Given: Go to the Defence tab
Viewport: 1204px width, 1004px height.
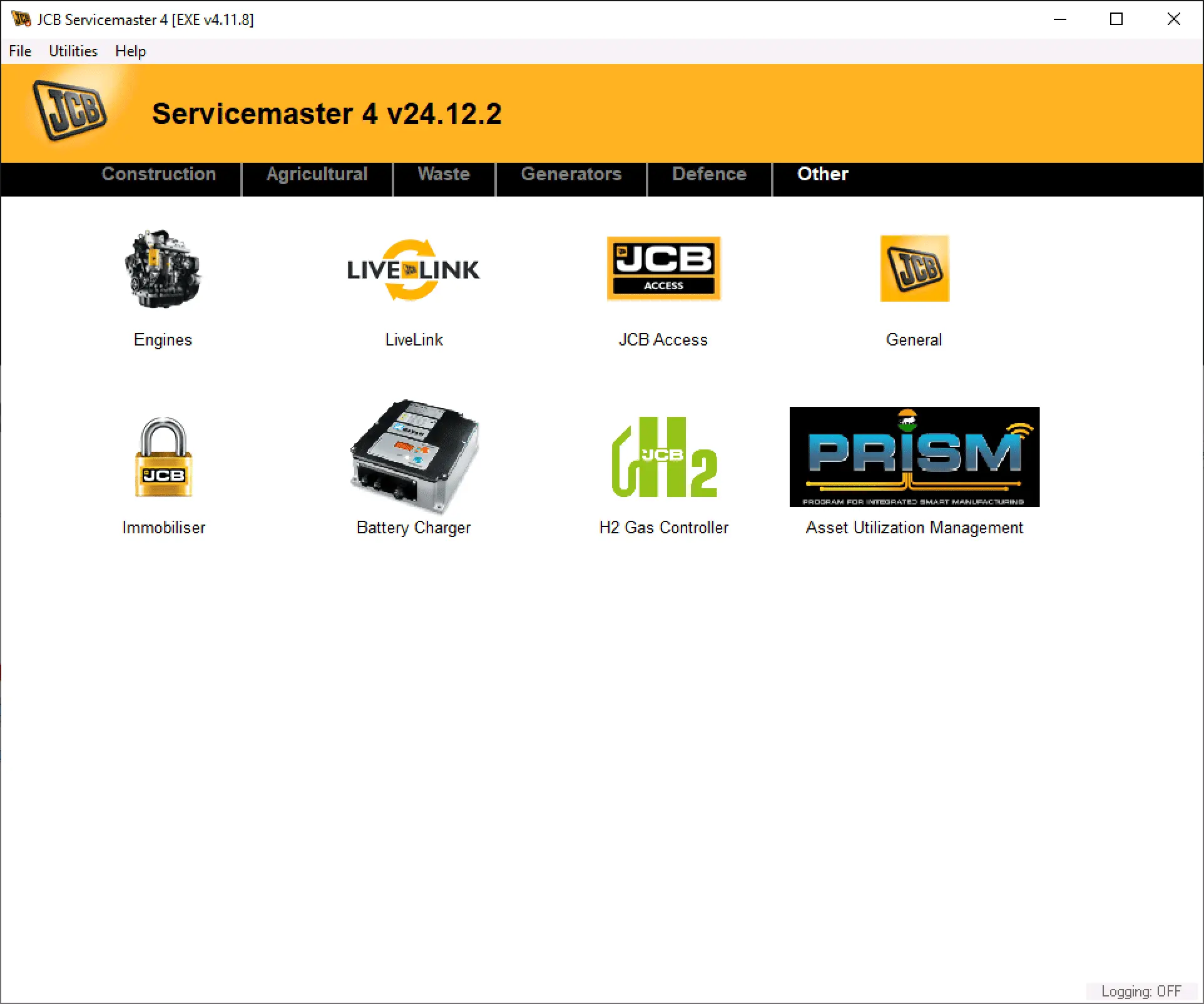Looking at the screenshot, I should pos(710,174).
